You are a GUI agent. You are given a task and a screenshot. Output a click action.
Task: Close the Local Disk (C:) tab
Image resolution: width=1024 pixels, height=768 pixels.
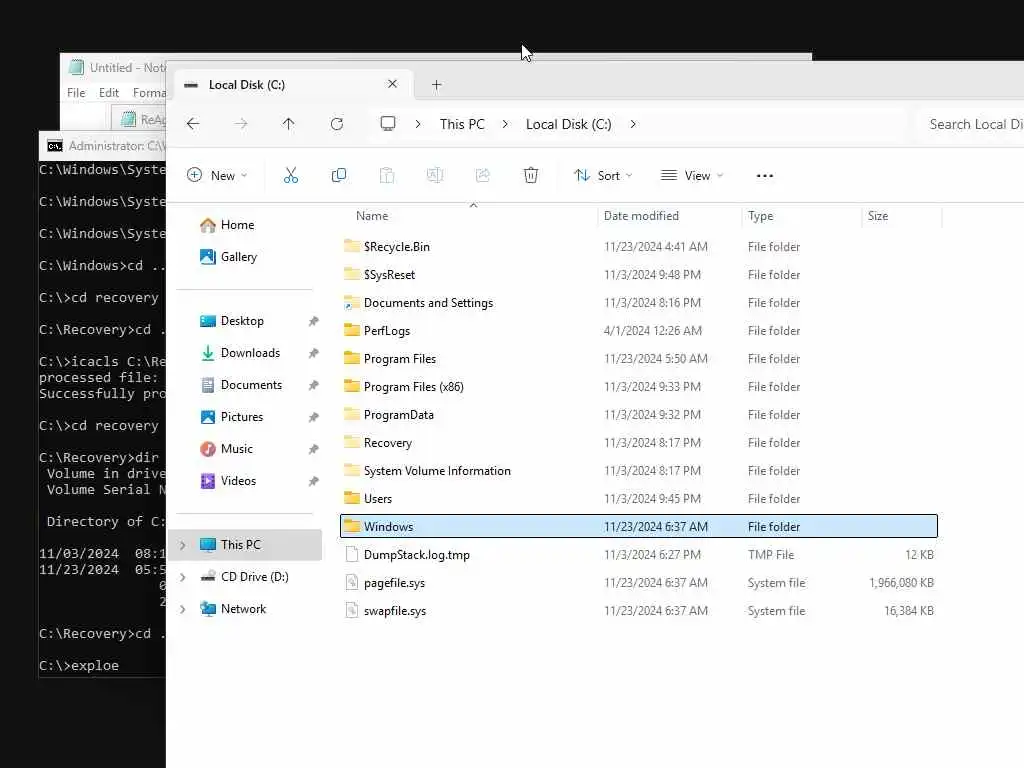(x=392, y=84)
